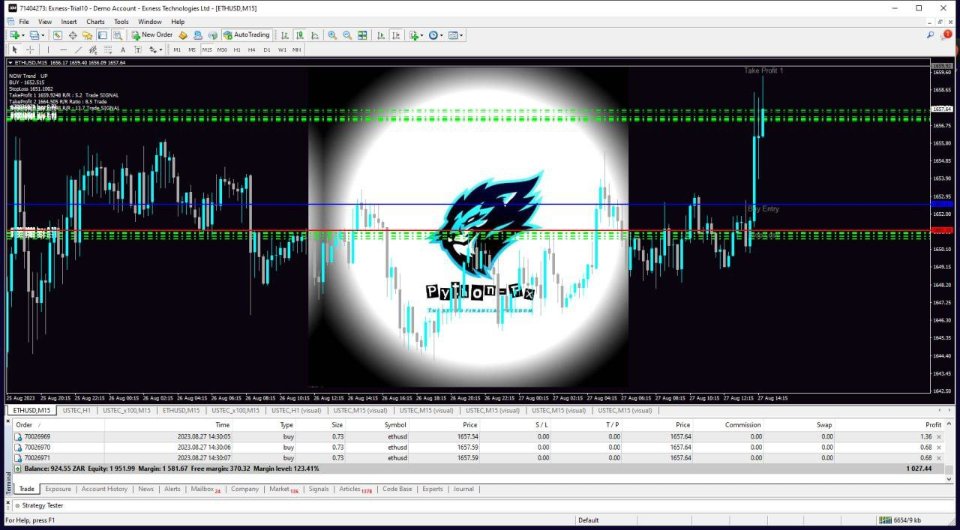The image size is (960, 530).
Task: Open a new chart with the toolbar icon
Action: tap(14, 35)
